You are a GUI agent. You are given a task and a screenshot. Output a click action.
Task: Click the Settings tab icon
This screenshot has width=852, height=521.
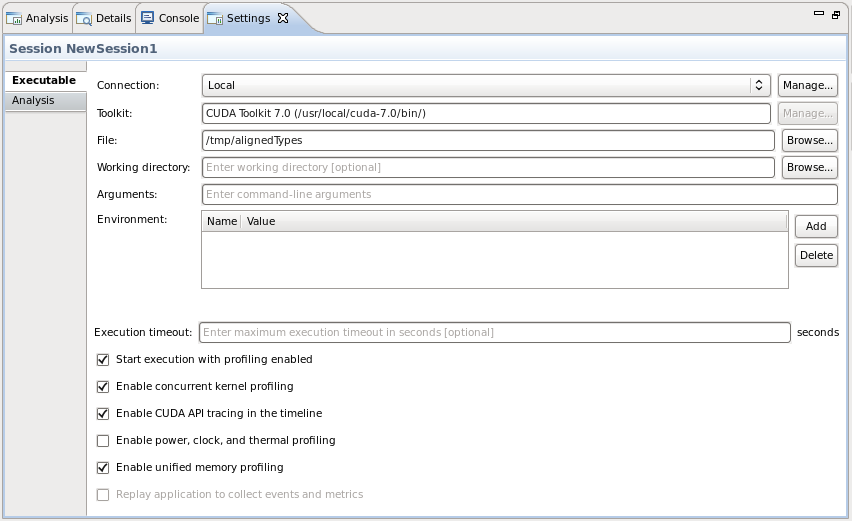tap(215, 18)
